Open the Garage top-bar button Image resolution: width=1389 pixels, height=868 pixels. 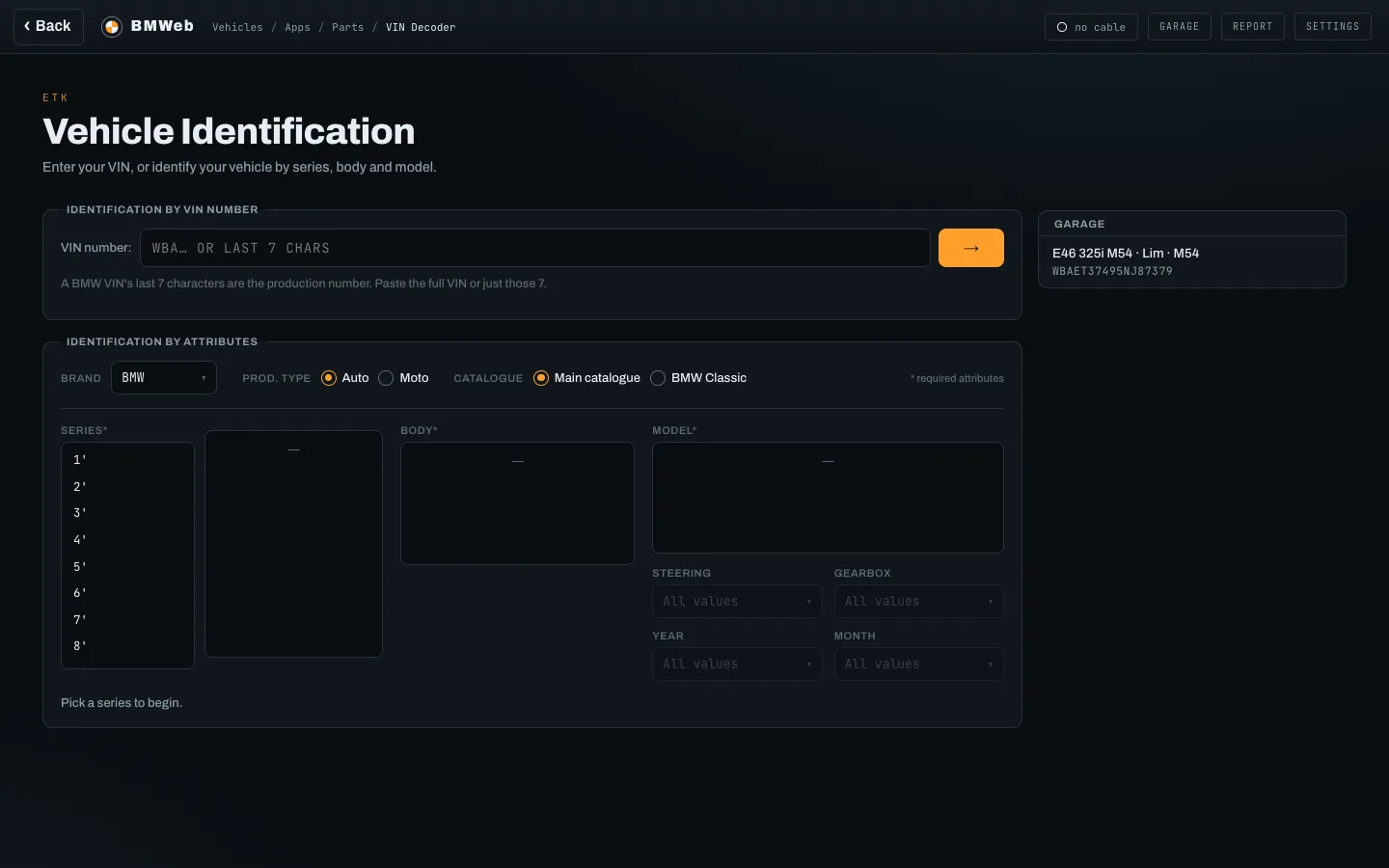pyautogui.click(x=1179, y=27)
